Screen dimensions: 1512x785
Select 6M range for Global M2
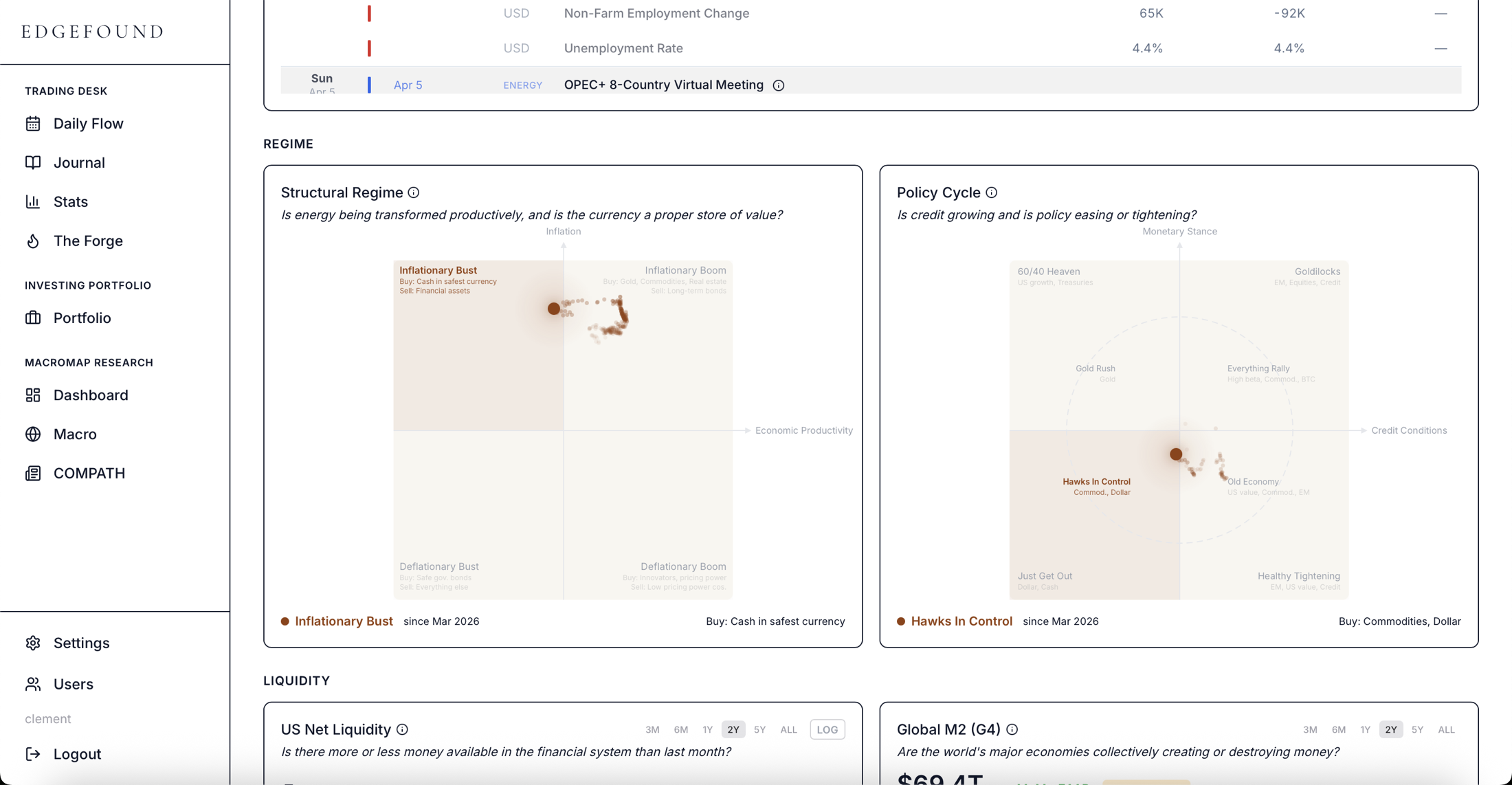pos(1339,730)
